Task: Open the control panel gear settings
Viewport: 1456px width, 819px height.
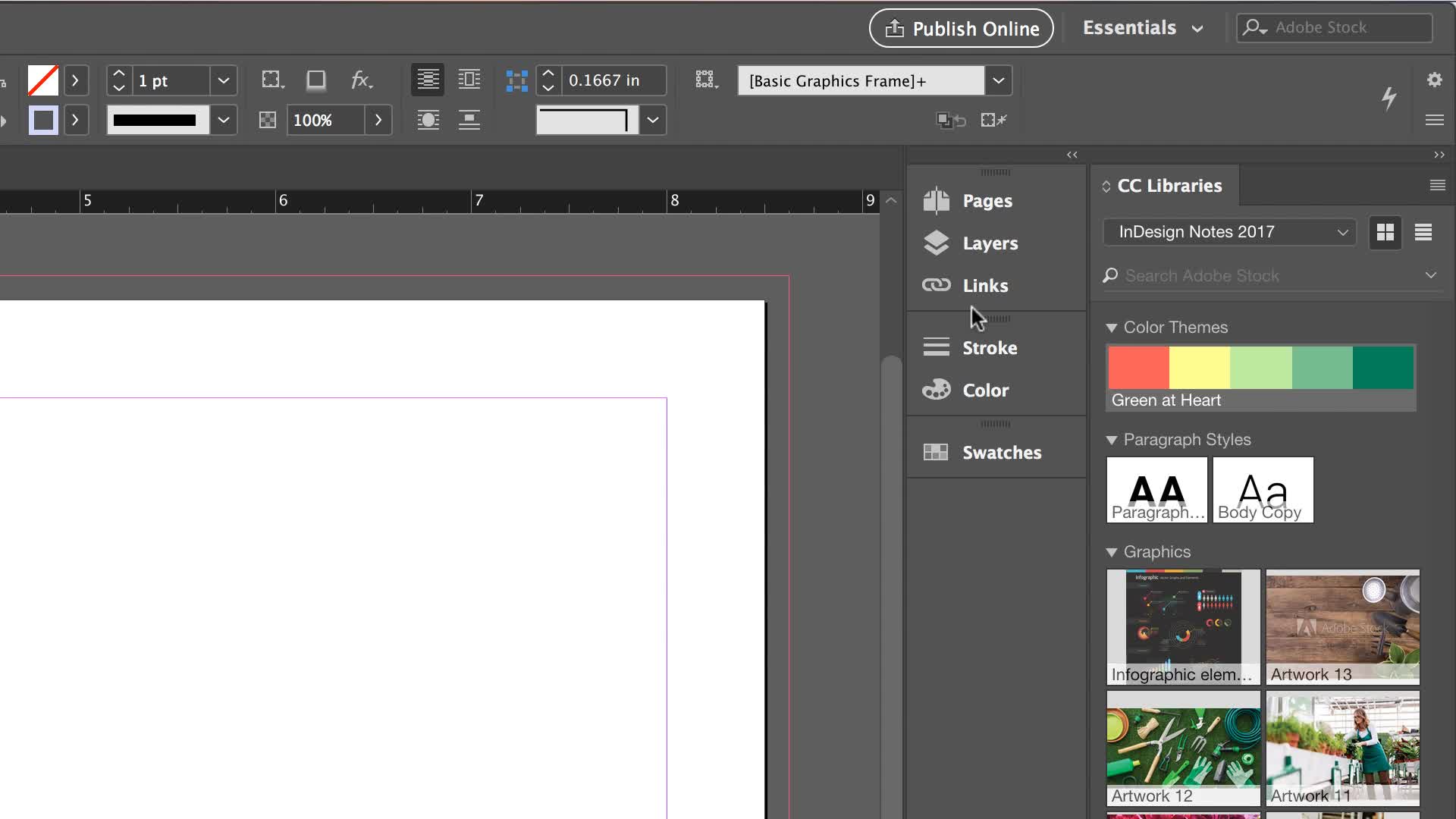Action: [1434, 80]
